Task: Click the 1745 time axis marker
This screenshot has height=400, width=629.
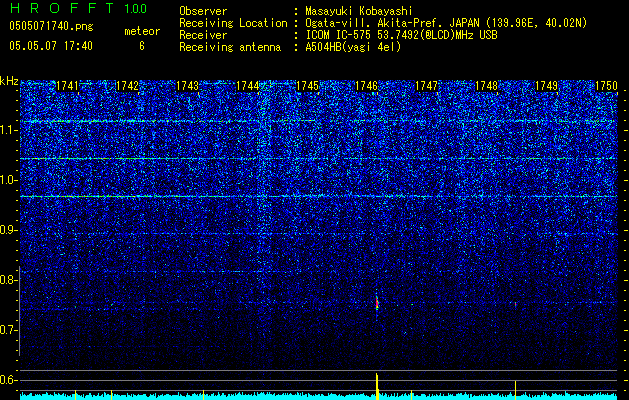Action: [307, 86]
